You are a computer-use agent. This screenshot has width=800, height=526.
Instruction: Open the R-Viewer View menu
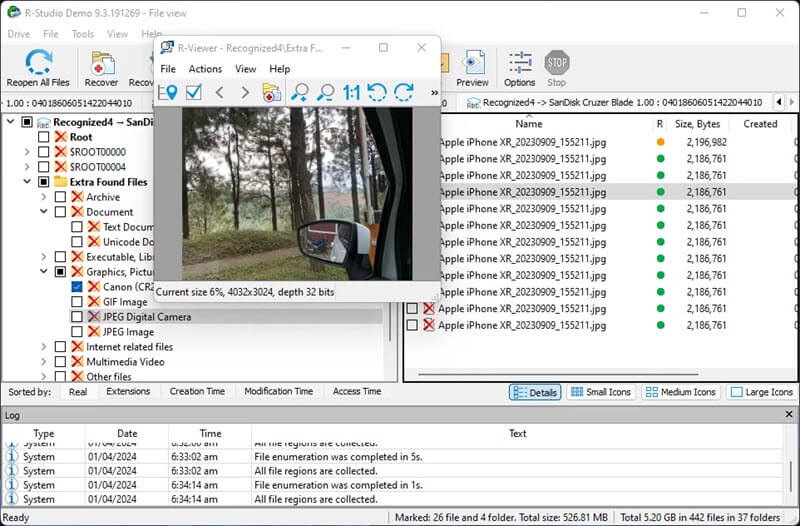(x=245, y=69)
